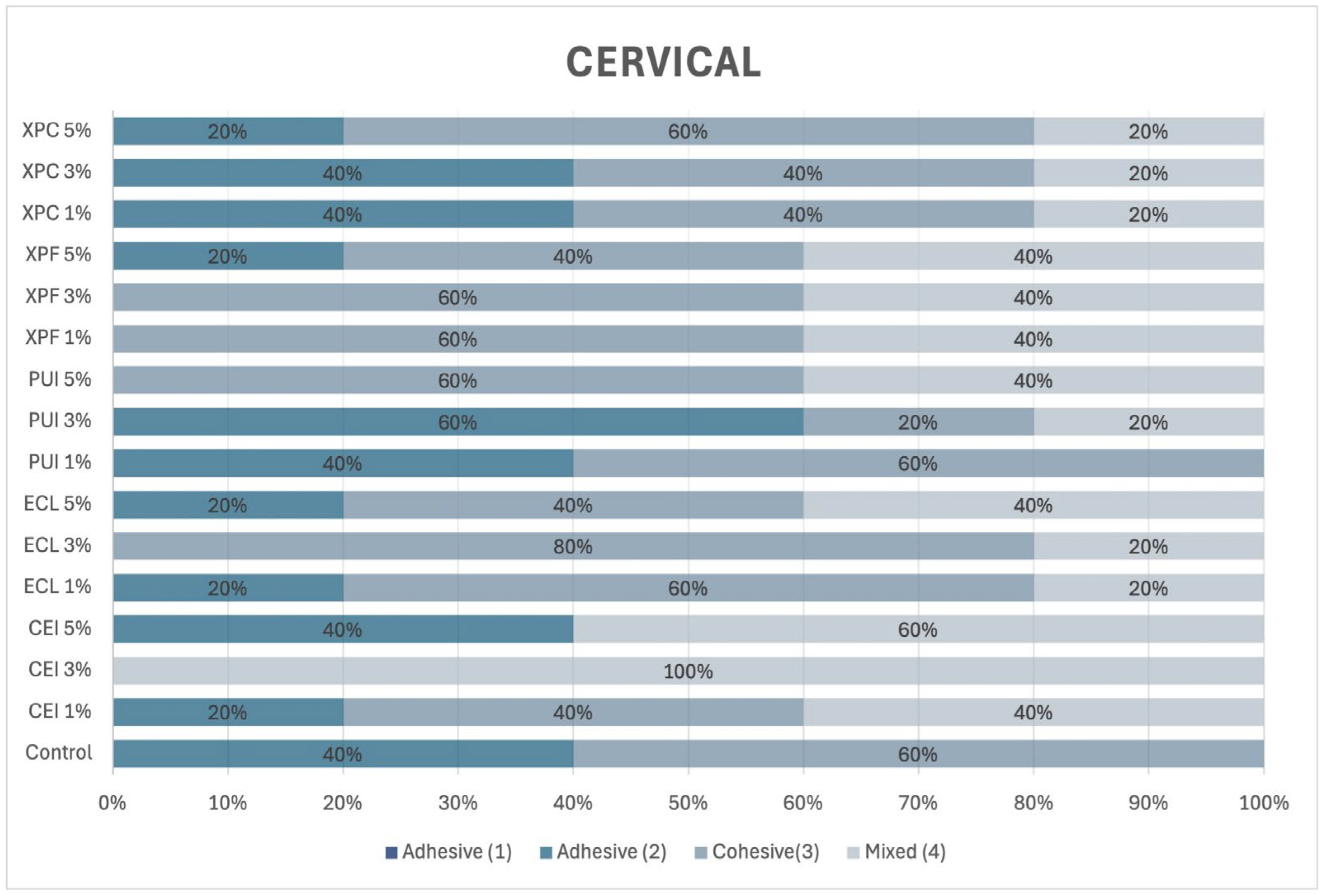Screen dimensions: 1323x896
Task: Click the Control row label
Action: tap(58, 752)
